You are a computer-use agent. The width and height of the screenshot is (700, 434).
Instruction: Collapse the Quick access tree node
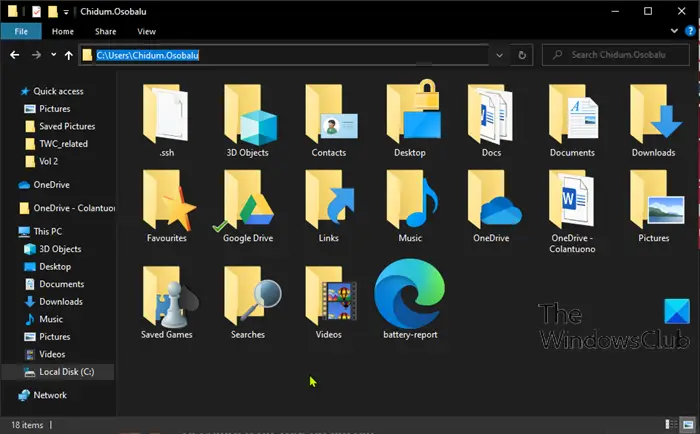11,91
